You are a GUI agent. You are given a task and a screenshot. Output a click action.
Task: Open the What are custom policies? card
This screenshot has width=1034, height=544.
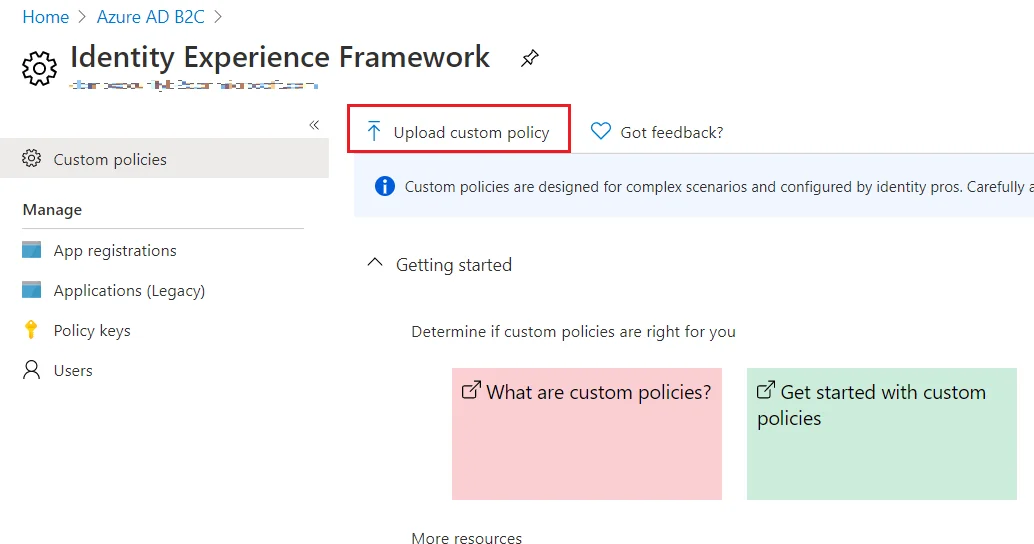coord(587,434)
